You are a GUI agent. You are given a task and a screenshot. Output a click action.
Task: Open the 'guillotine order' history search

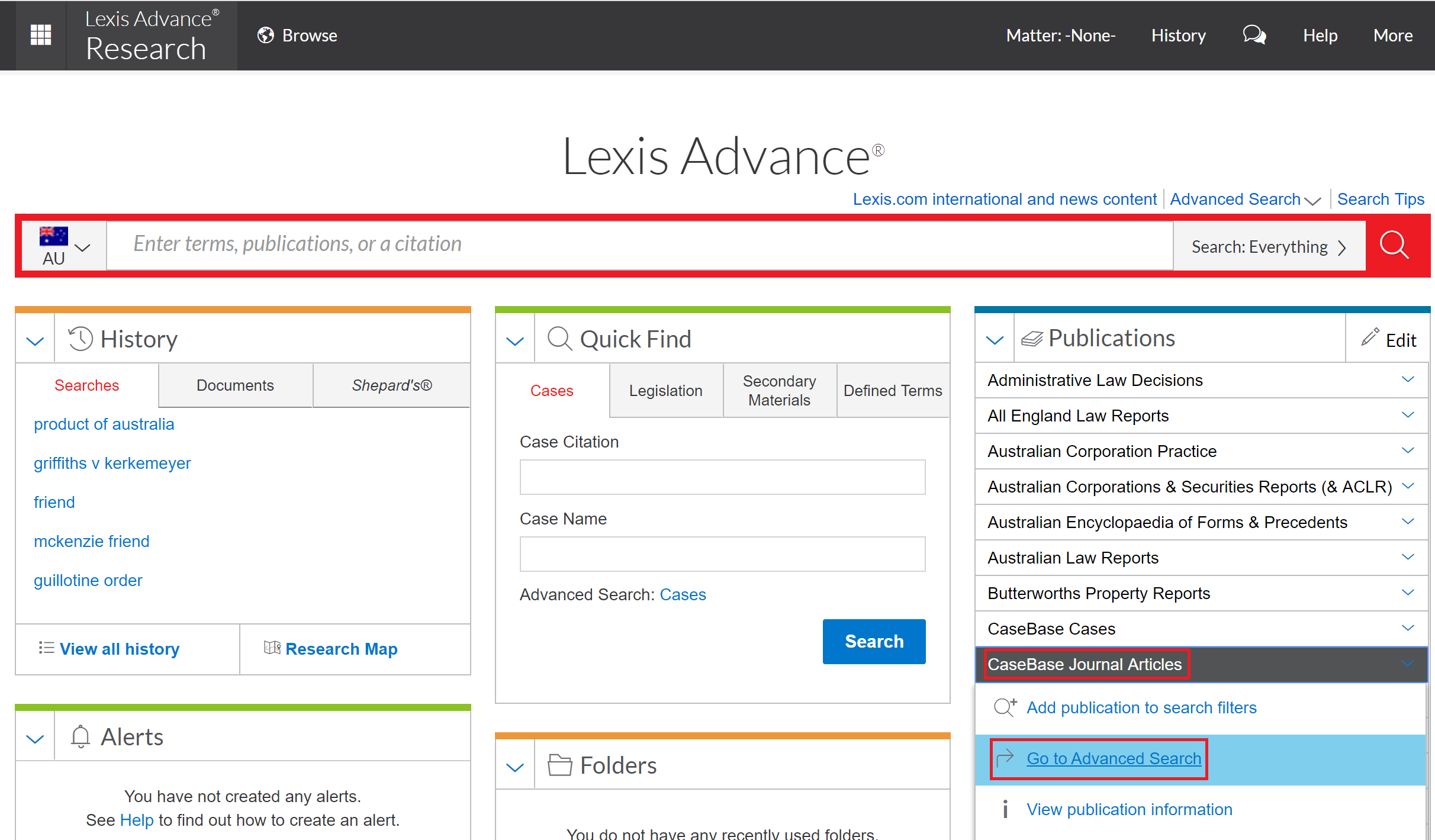tap(88, 580)
